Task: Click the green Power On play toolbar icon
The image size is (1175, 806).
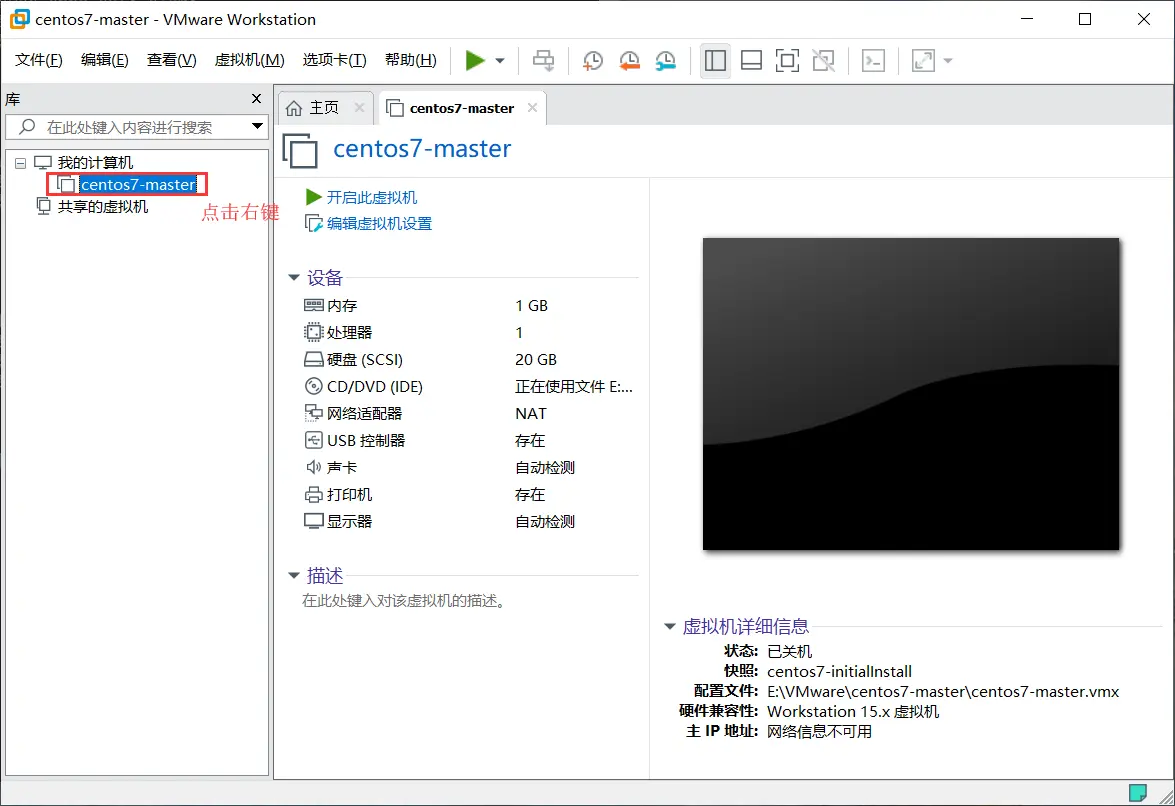Action: tap(474, 61)
